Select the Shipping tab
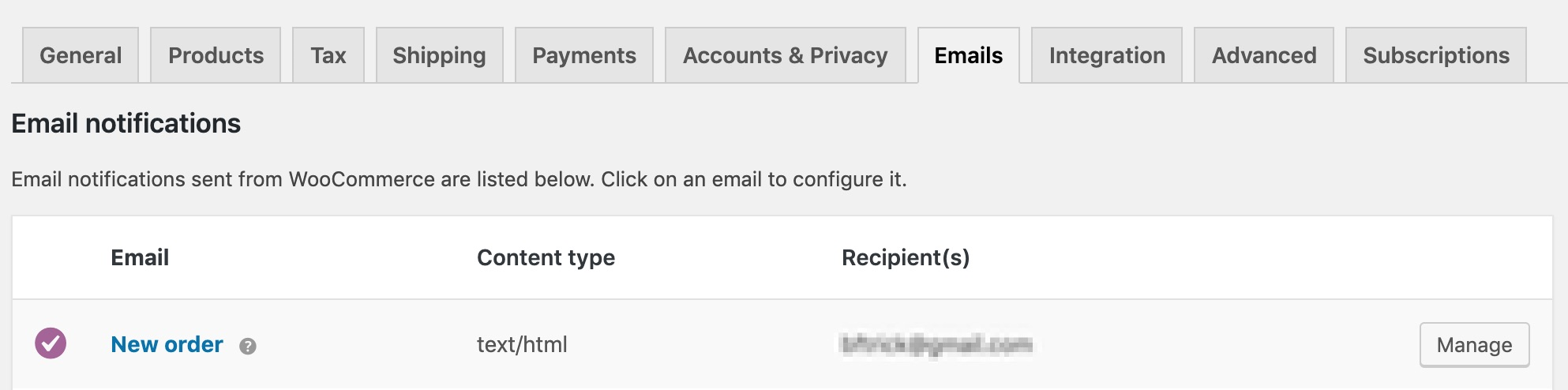The height and width of the screenshot is (390, 1568). click(x=440, y=55)
